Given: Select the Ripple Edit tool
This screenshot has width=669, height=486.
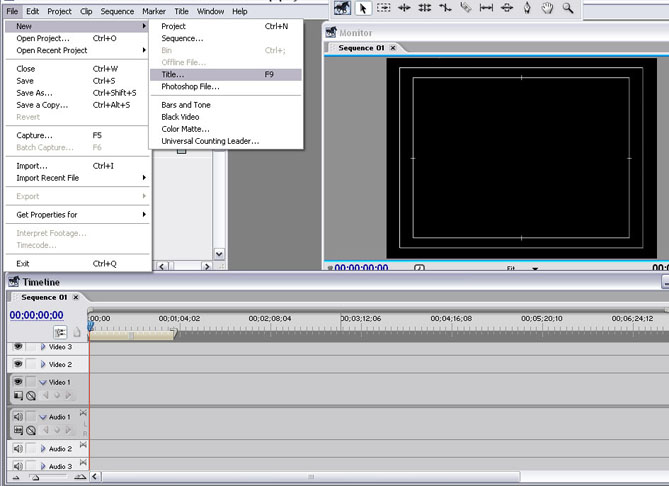Looking at the screenshot, I should pyautogui.click(x=404, y=8).
